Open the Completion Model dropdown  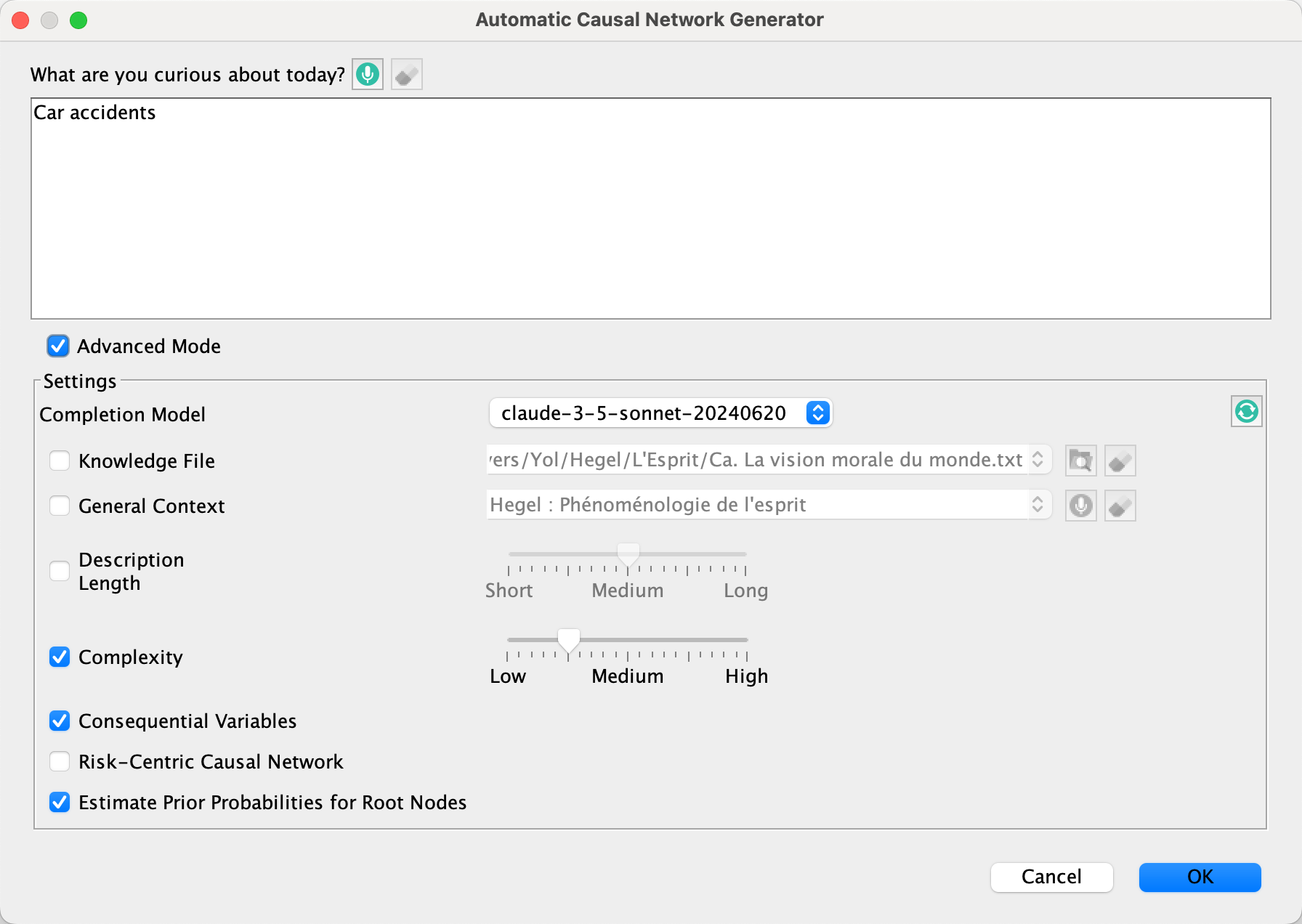(660, 413)
